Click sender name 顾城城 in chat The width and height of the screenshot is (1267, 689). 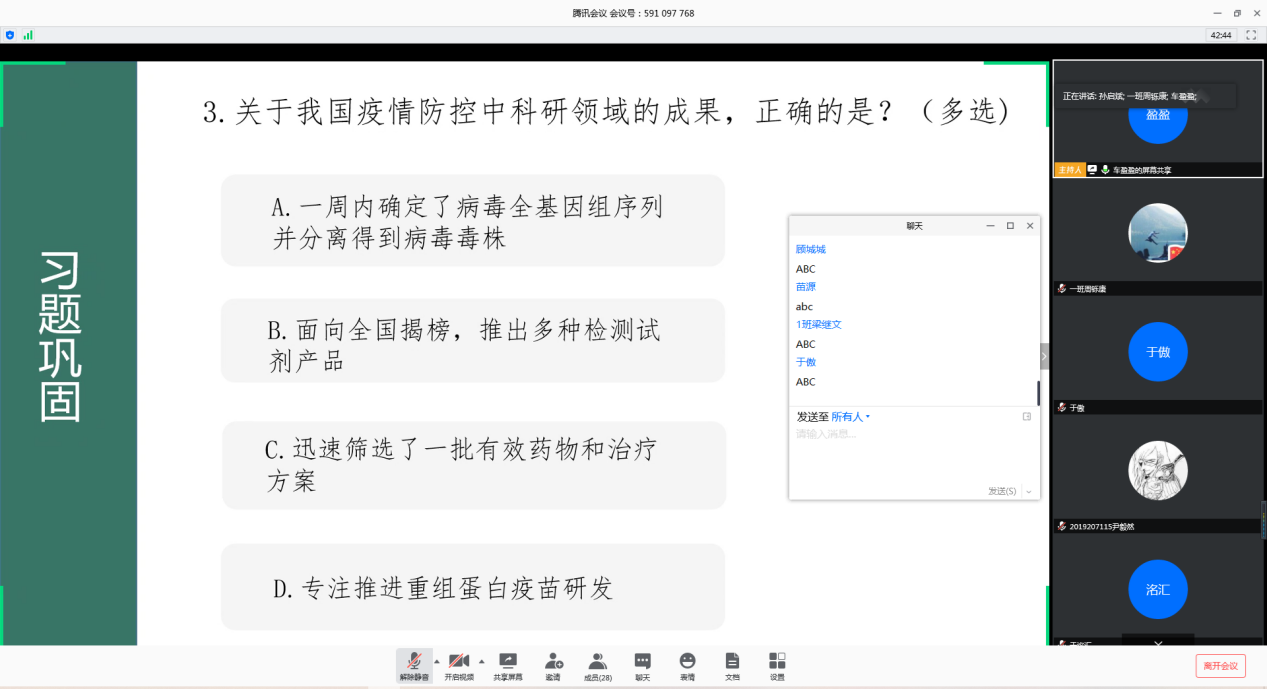coord(811,249)
